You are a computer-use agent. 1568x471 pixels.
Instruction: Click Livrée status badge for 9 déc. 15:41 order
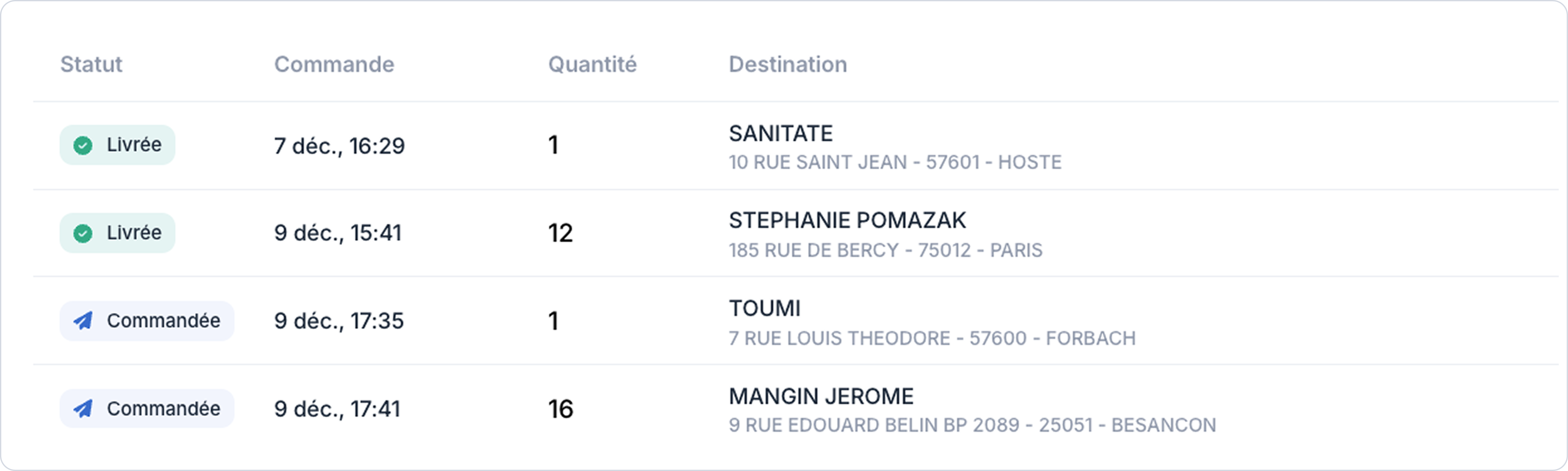(118, 233)
